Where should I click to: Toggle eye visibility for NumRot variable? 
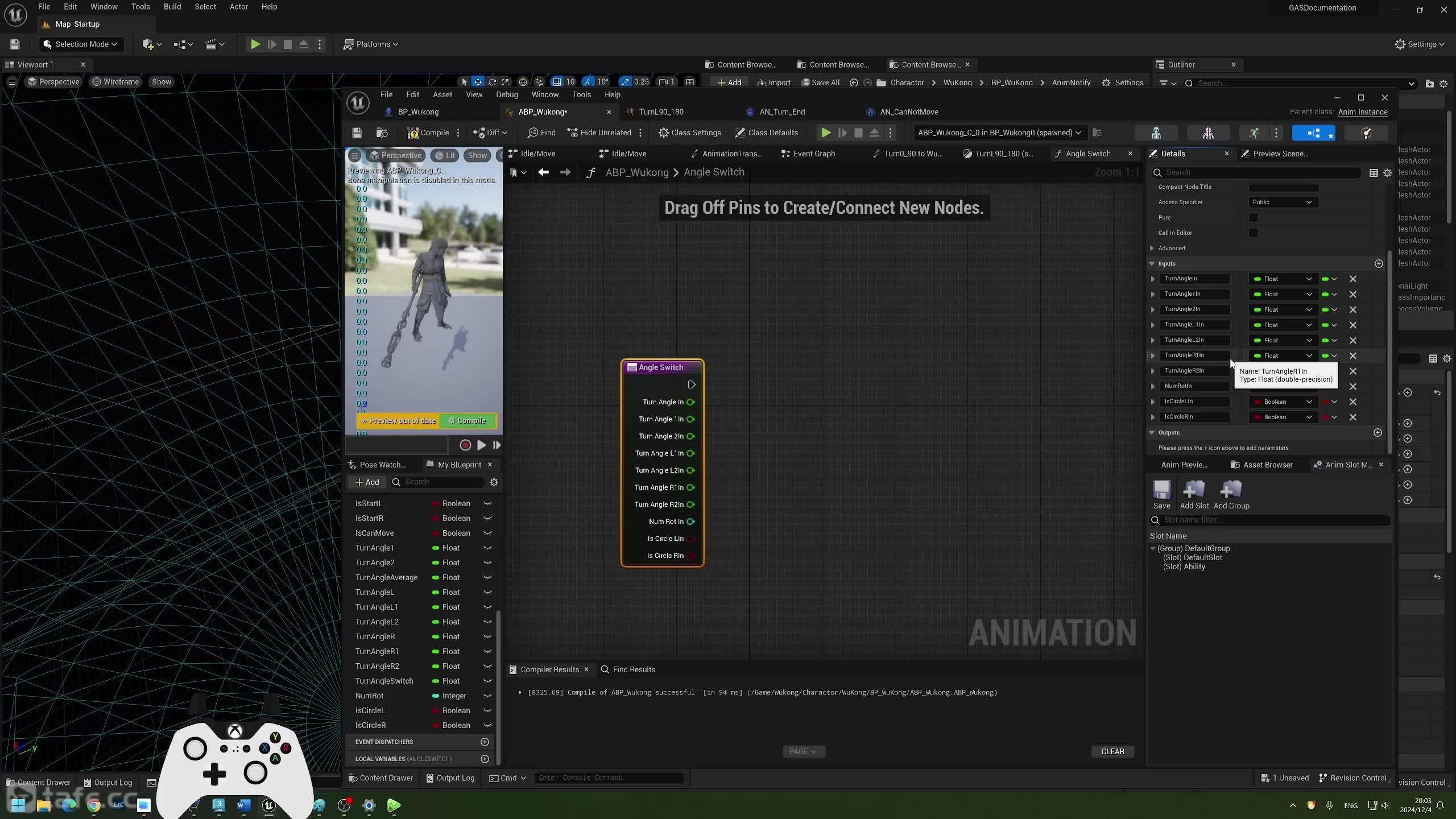(x=487, y=696)
